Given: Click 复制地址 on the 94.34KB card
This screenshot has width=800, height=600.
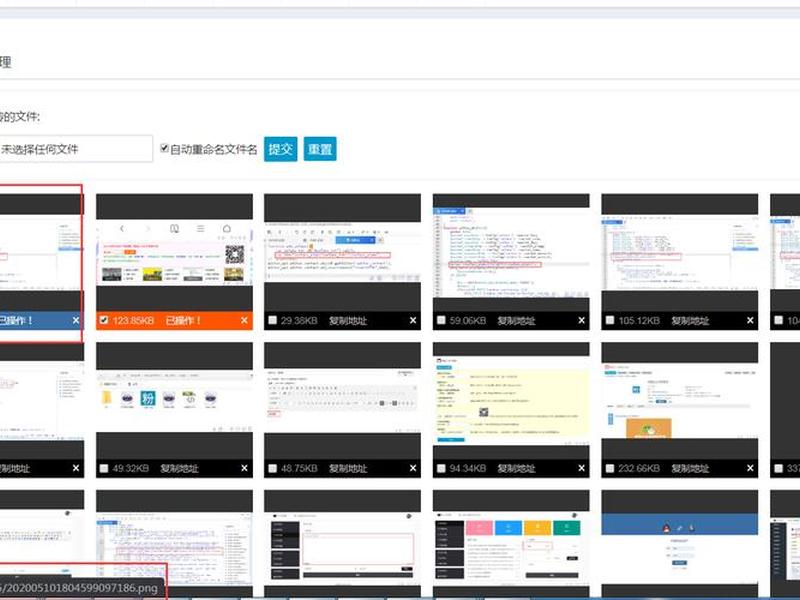Looking at the screenshot, I should tap(516, 468).
